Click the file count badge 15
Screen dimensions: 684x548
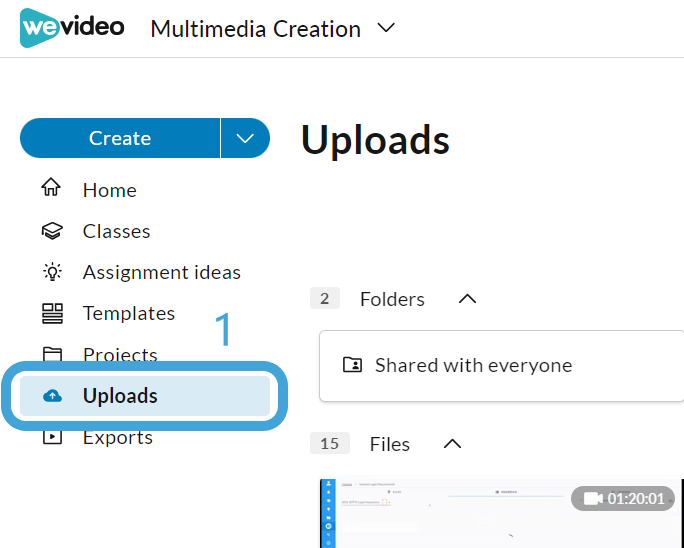(330, 443)
